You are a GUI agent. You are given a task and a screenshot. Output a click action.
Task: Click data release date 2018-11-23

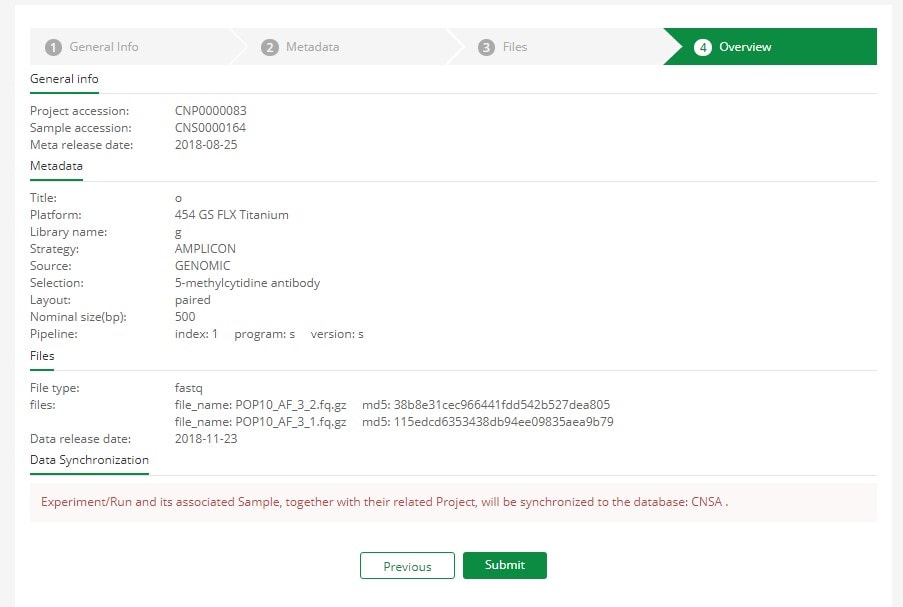206,439
